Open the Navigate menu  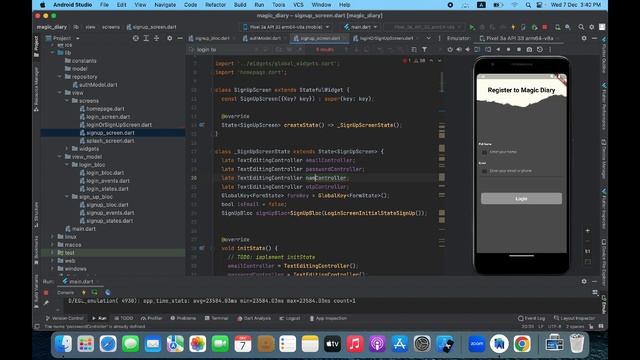165,5
